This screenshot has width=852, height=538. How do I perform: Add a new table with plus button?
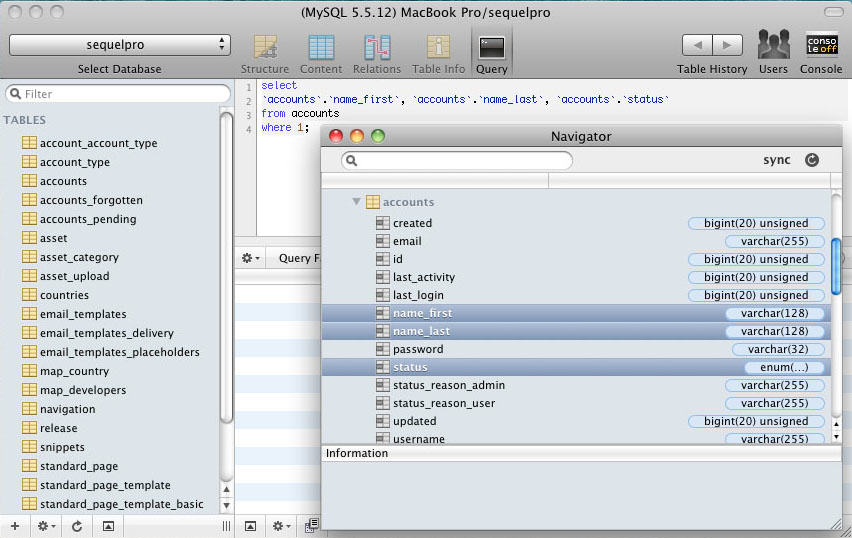pyautogui.click(x=15, y=526)
